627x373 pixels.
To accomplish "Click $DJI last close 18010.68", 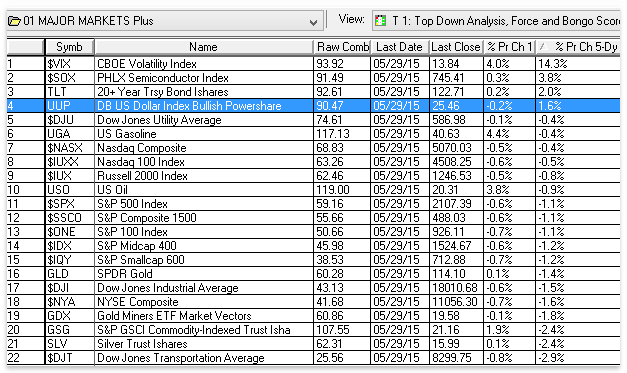I will 456,288.
